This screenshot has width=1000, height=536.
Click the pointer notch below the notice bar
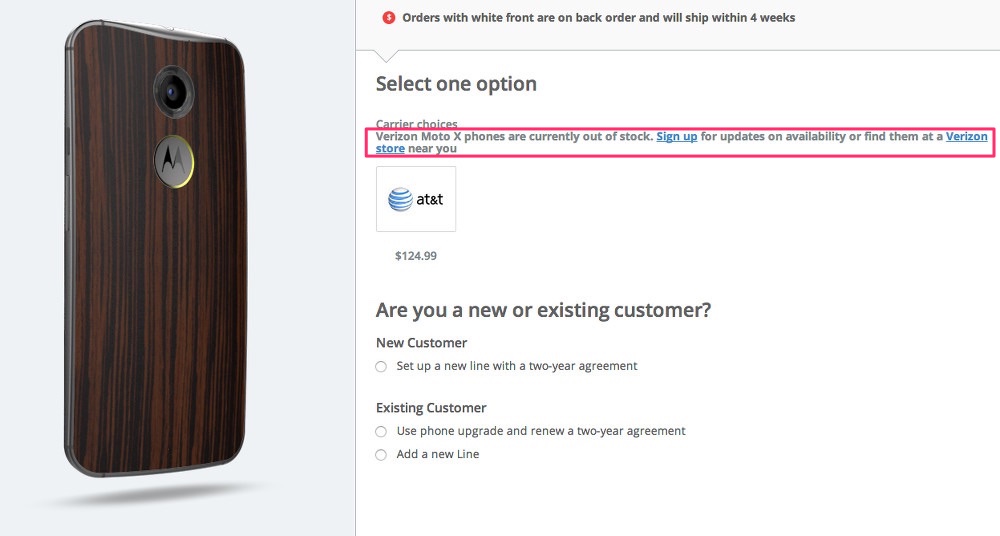(385, 56)
